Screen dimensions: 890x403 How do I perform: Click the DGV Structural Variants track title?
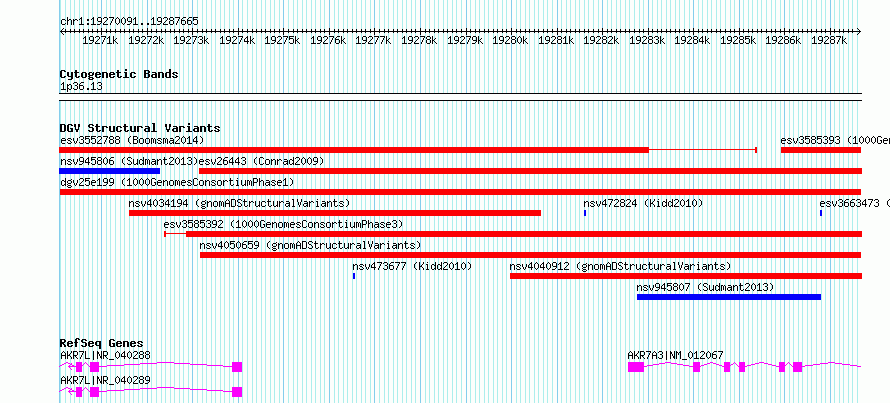[x=140, y=128]
